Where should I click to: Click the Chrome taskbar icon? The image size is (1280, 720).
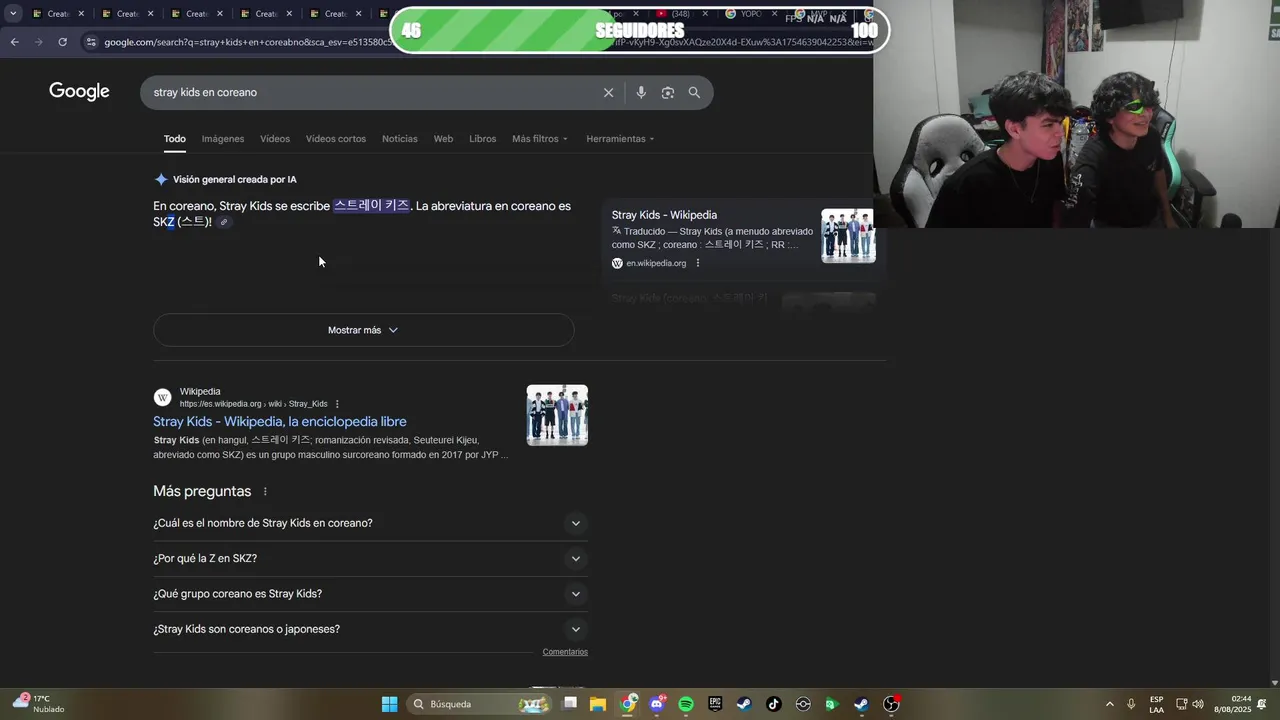click(628, 704)
